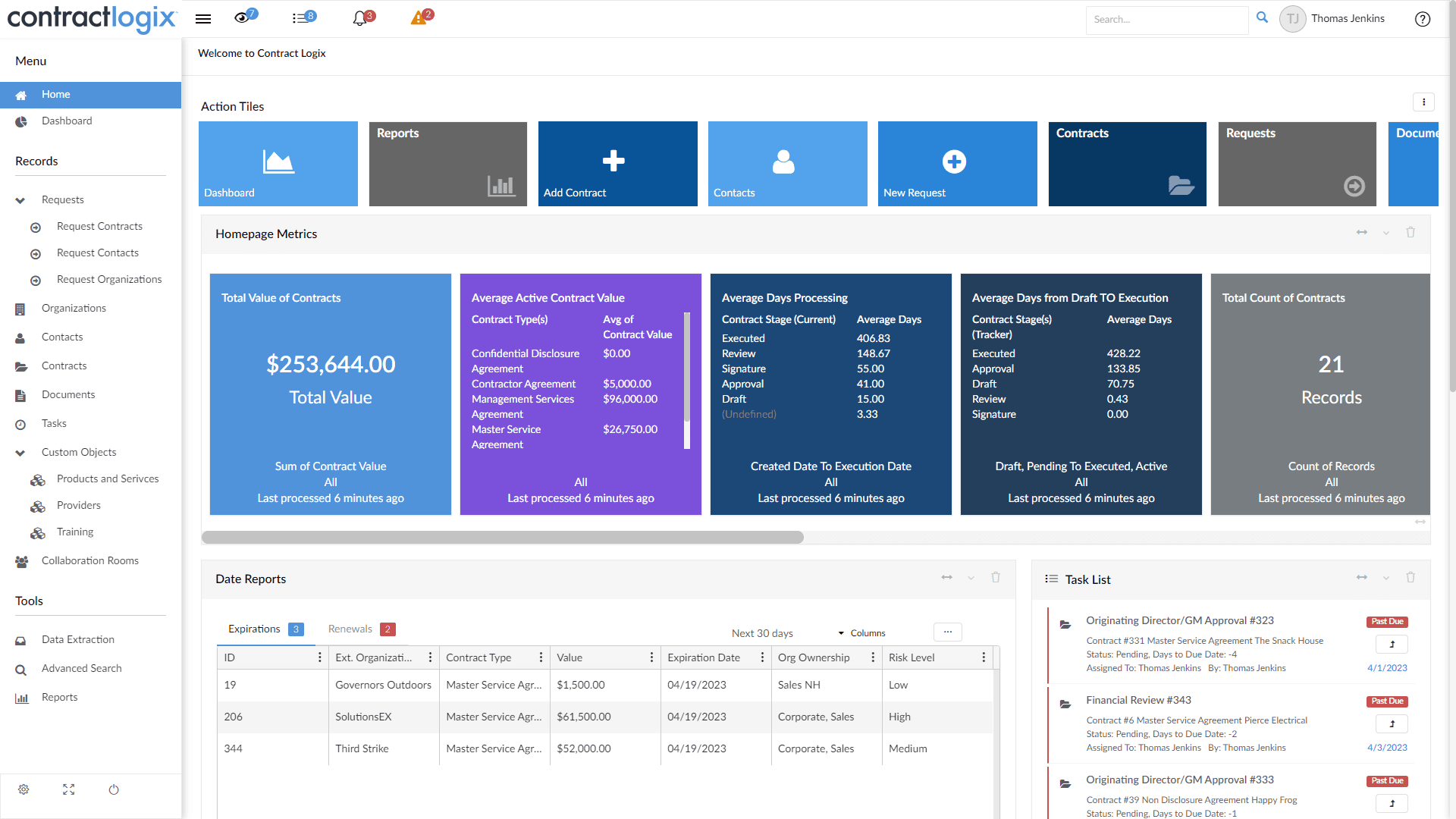Open the Columns dropdown in Date Reports

pos(865,632)
